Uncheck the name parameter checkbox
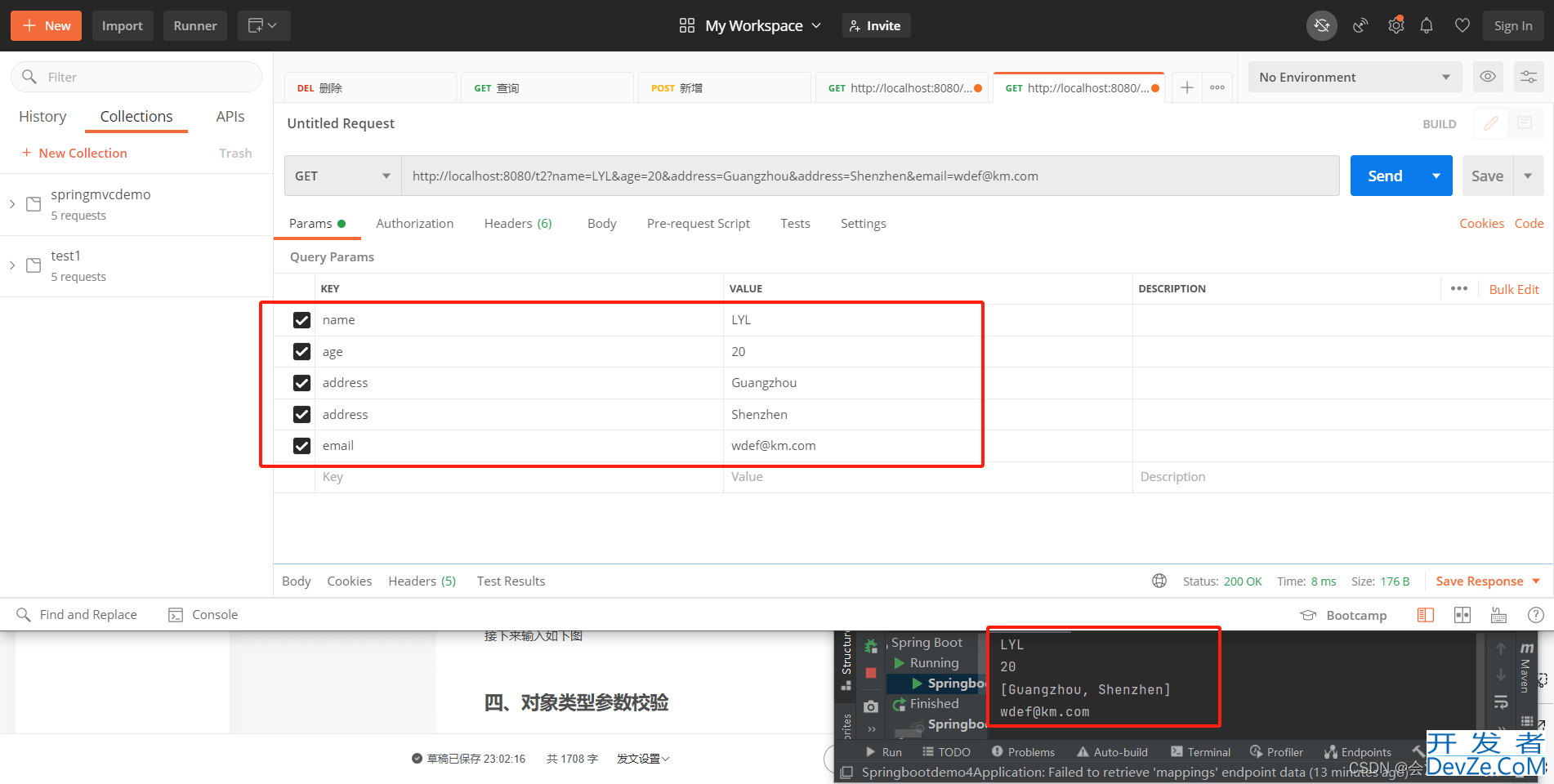 301,320
